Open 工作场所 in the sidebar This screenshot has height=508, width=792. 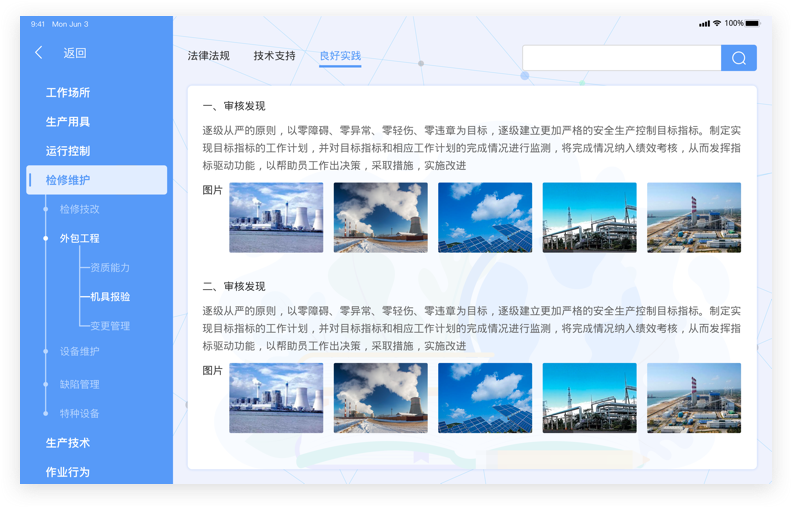tap(68, 92)
